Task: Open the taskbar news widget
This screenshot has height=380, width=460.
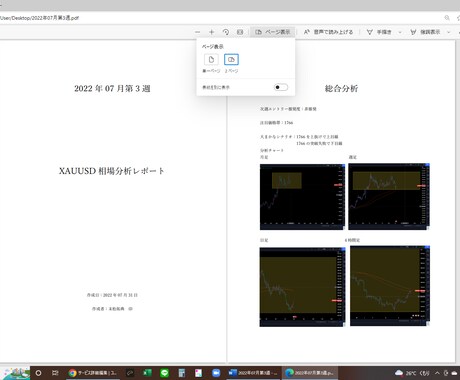Action: [15, 373]
